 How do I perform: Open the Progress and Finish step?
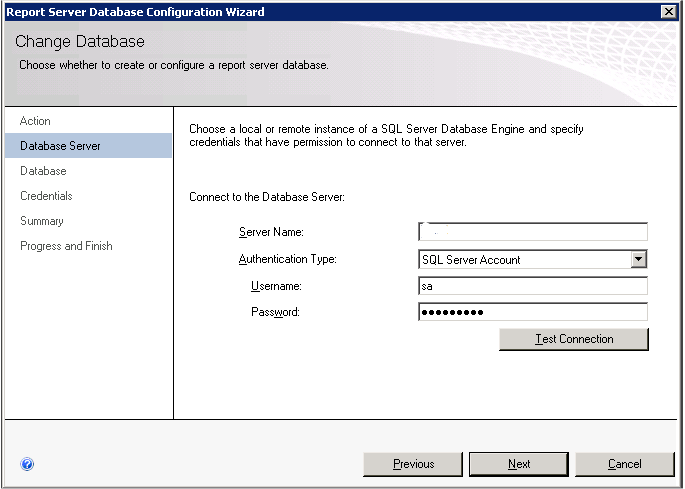pos(66,246)
